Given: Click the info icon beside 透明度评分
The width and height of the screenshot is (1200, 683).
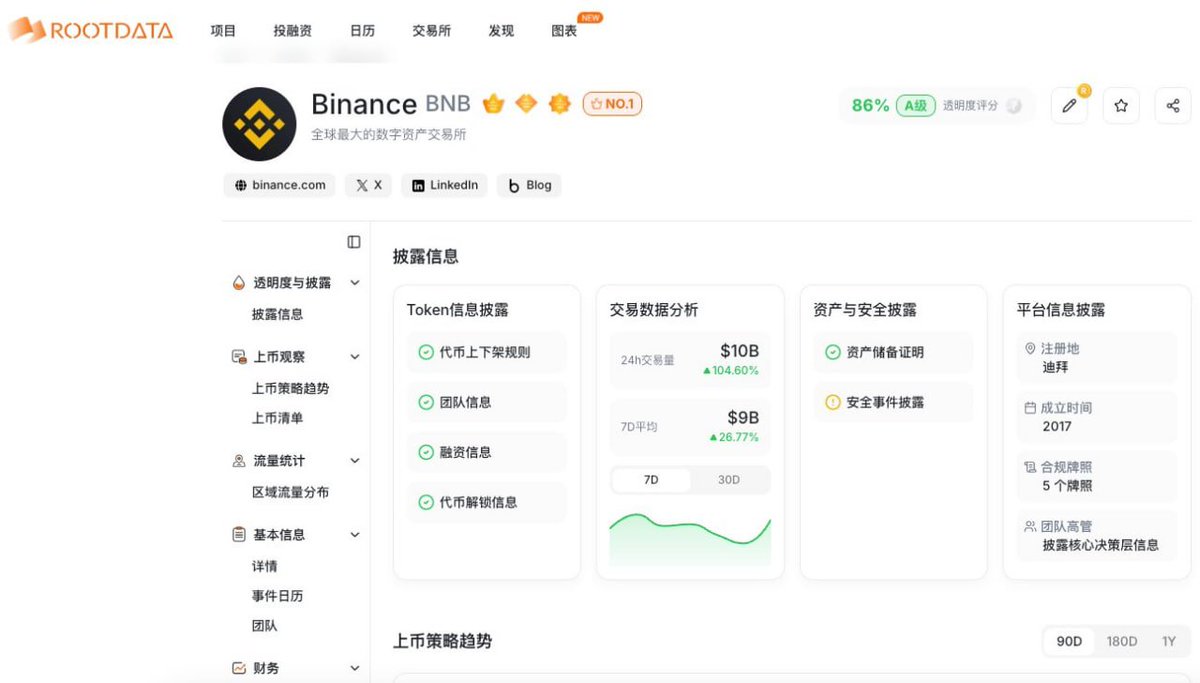Looking at the screenshot, I should point(1013,106).
